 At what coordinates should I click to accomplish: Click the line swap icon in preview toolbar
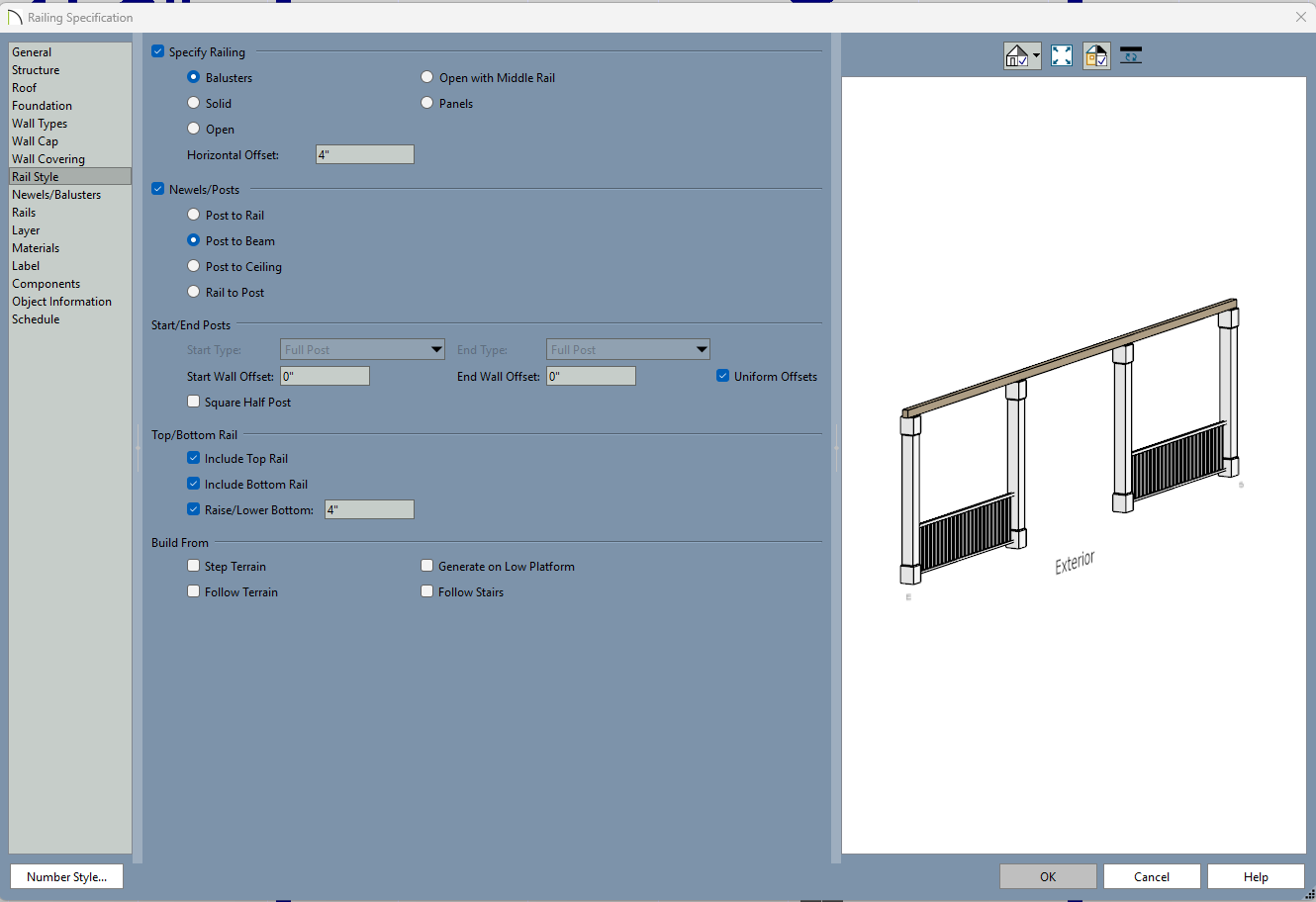click(x=1131, y=56)
